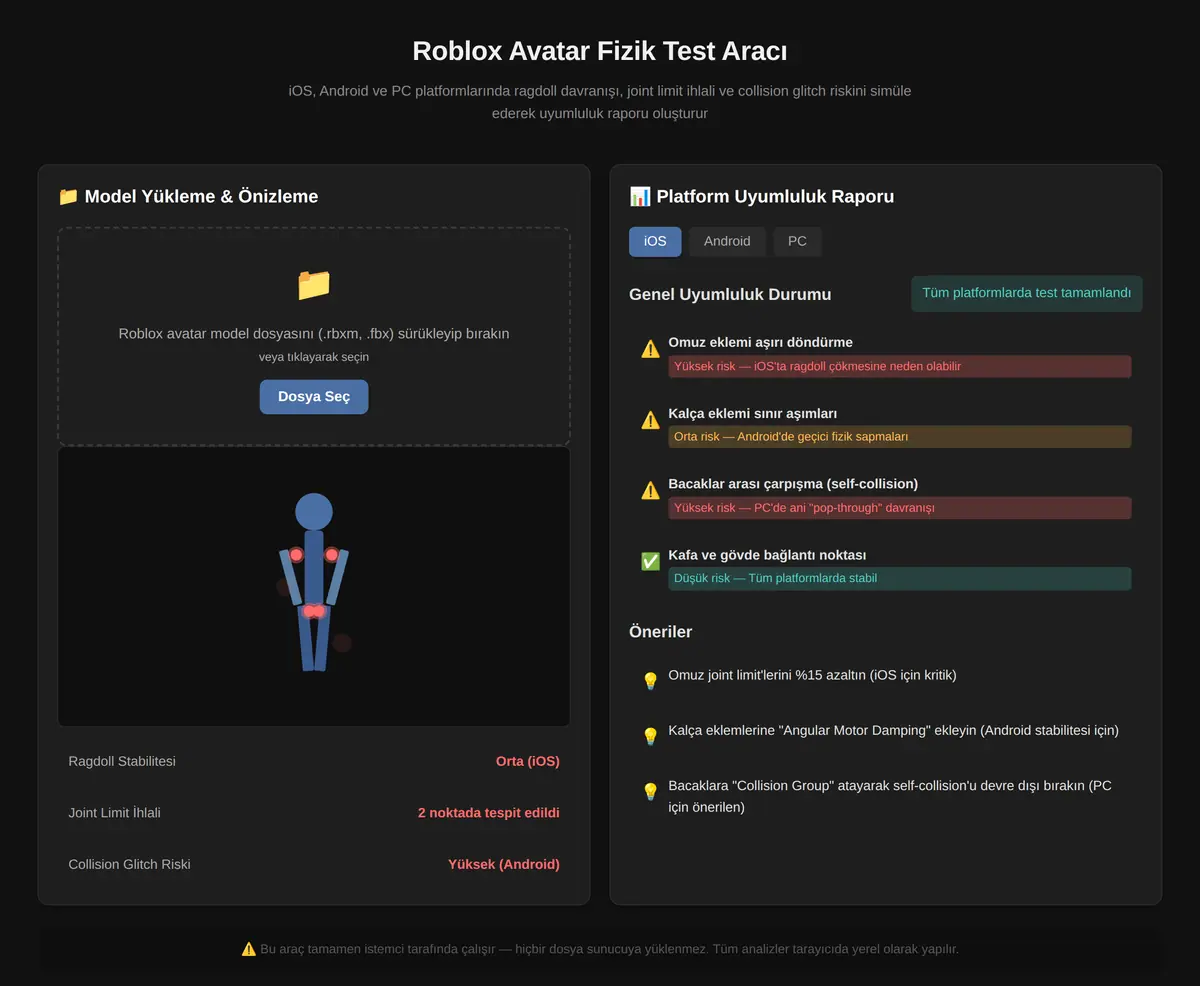Click the orange 'Orta risk — Android'de' label
The width and height of the screenshot is (1200, 986).
(900, 437)
